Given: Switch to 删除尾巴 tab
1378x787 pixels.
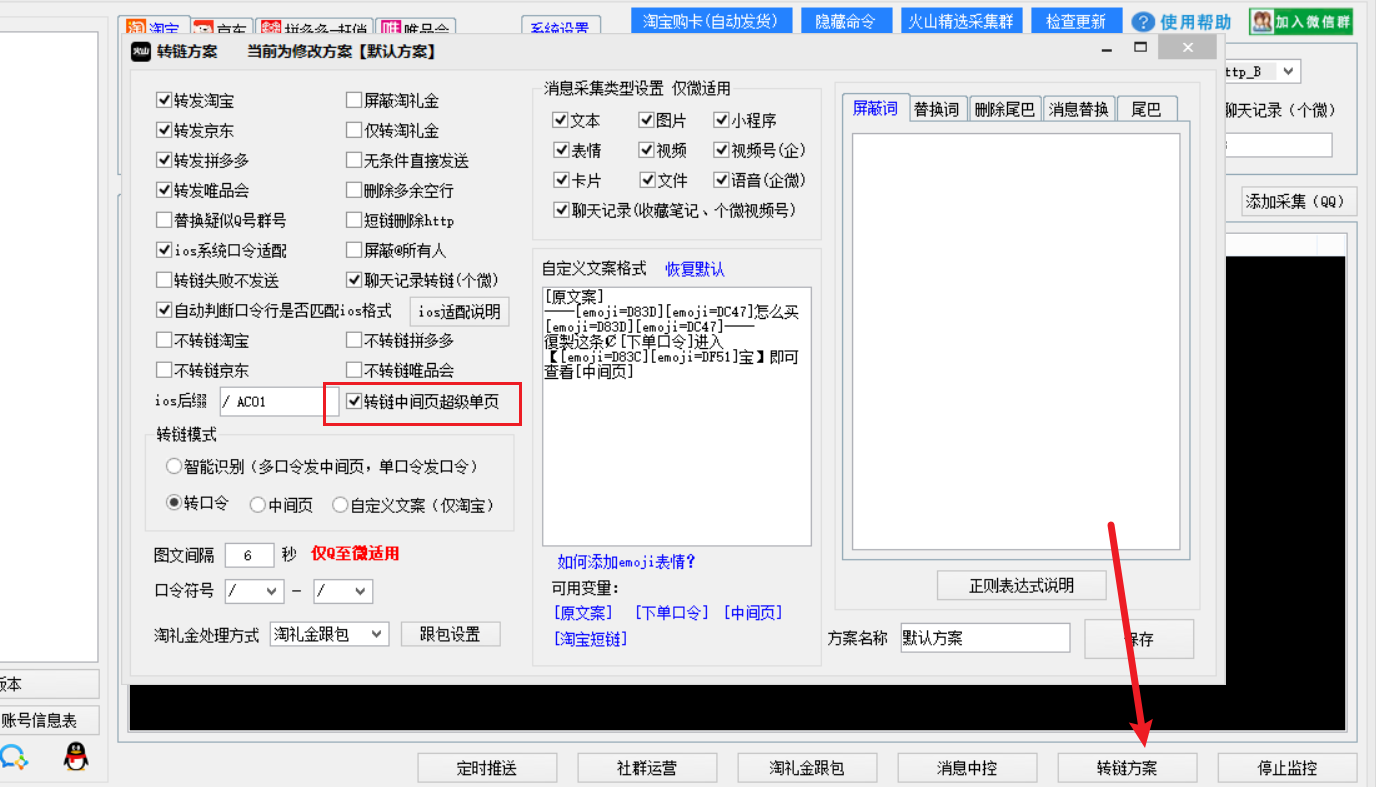Looking at the screenshot, I should click(x=1005, y=110).
